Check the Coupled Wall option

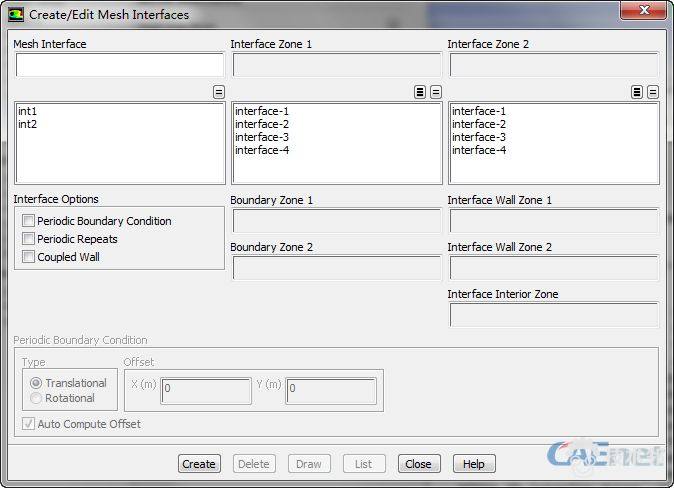click(x=28, y=257)
